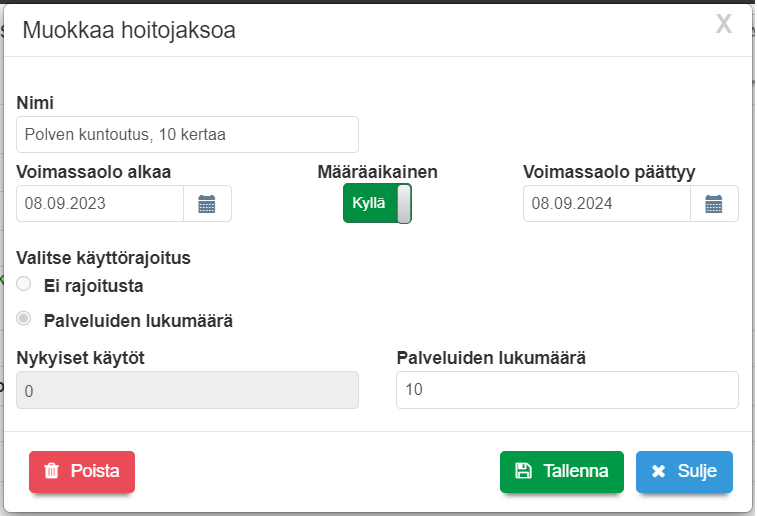Save changes with the Tallenna button
Screen dimensions: 757x516
[x=562, y=471]
